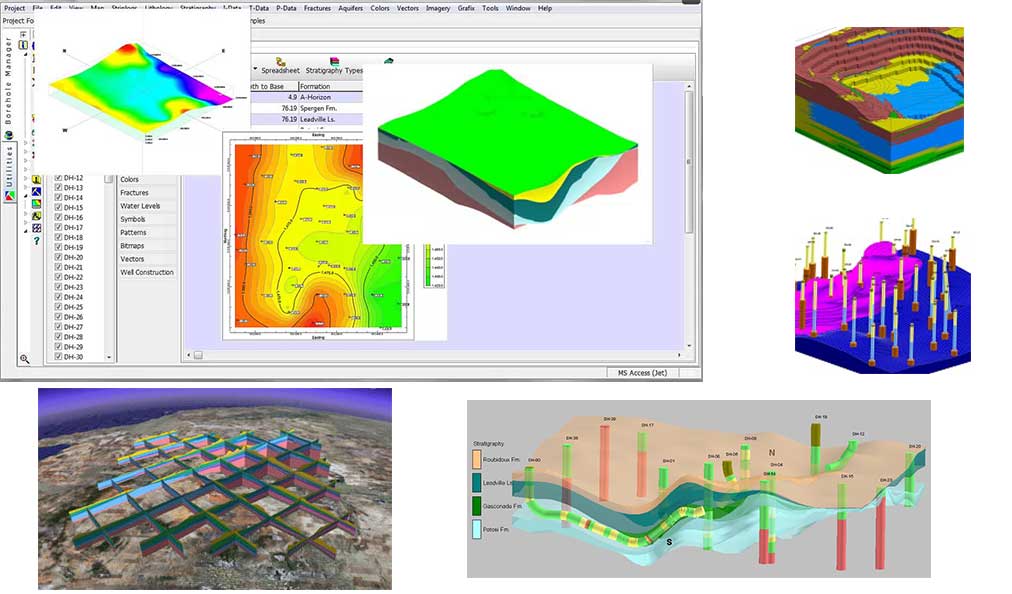Toggle the DH-22 borehole checkbox

point(58,277)
